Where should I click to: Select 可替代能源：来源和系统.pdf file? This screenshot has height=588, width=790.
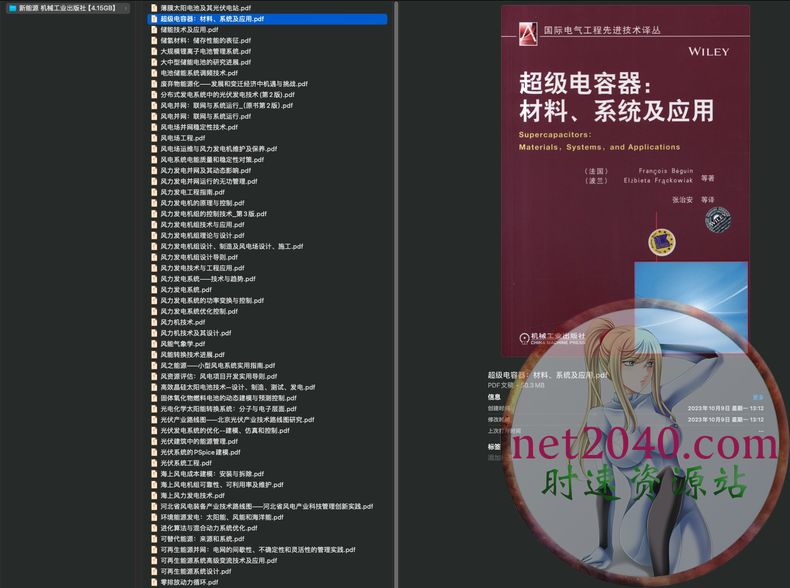point(205,539)
